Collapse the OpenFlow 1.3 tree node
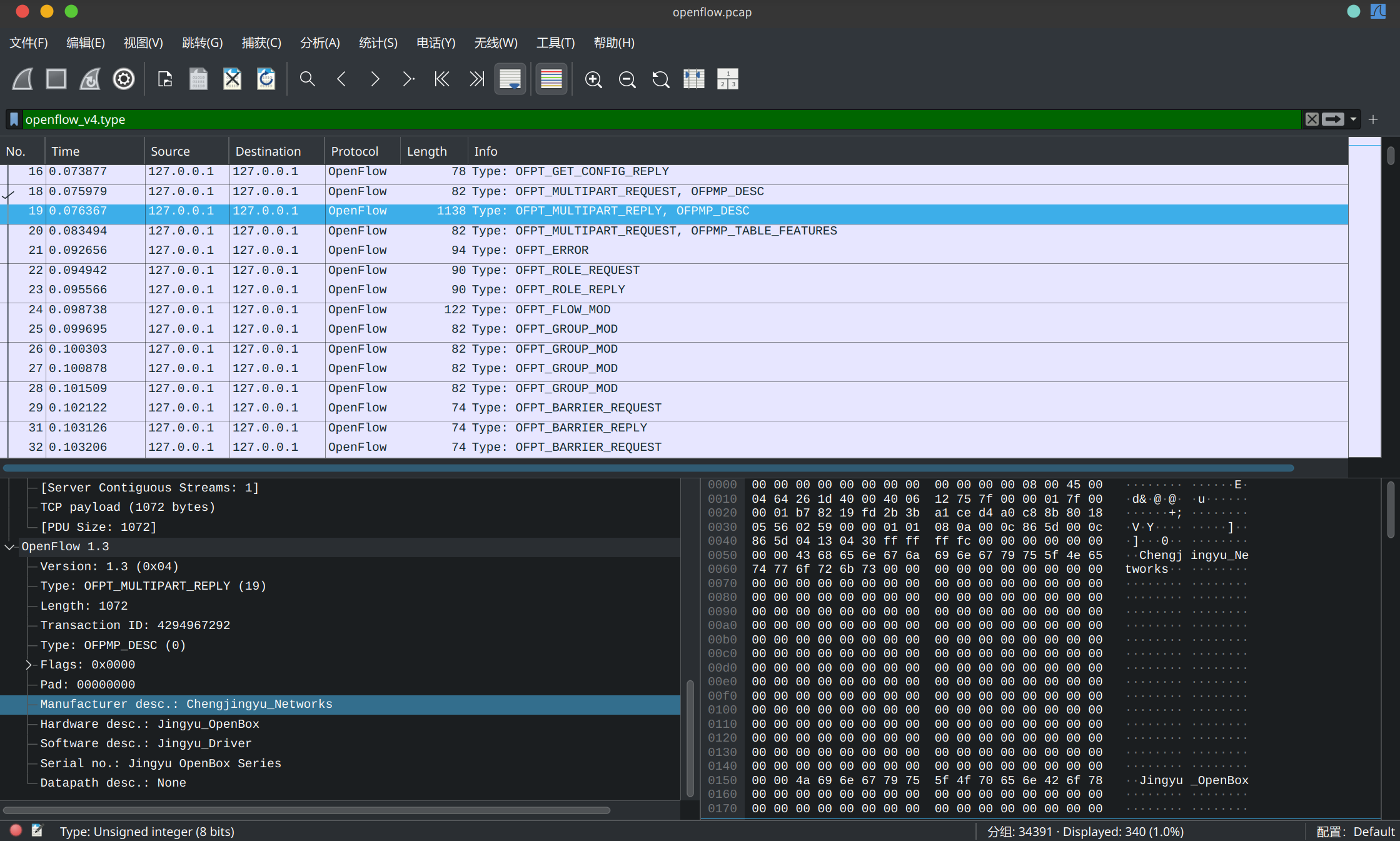This screenshot has width=1400, height=841. (9, 547)
